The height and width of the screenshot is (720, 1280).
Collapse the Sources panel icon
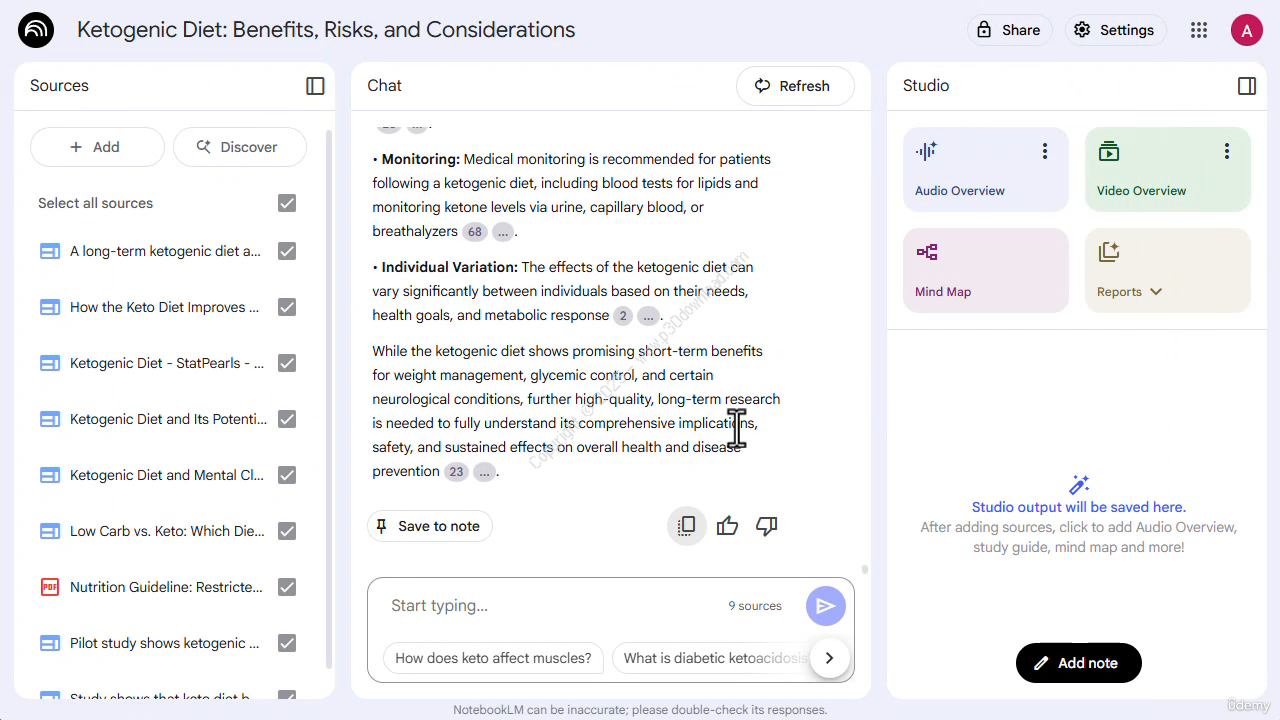click(x=315, y=86)
